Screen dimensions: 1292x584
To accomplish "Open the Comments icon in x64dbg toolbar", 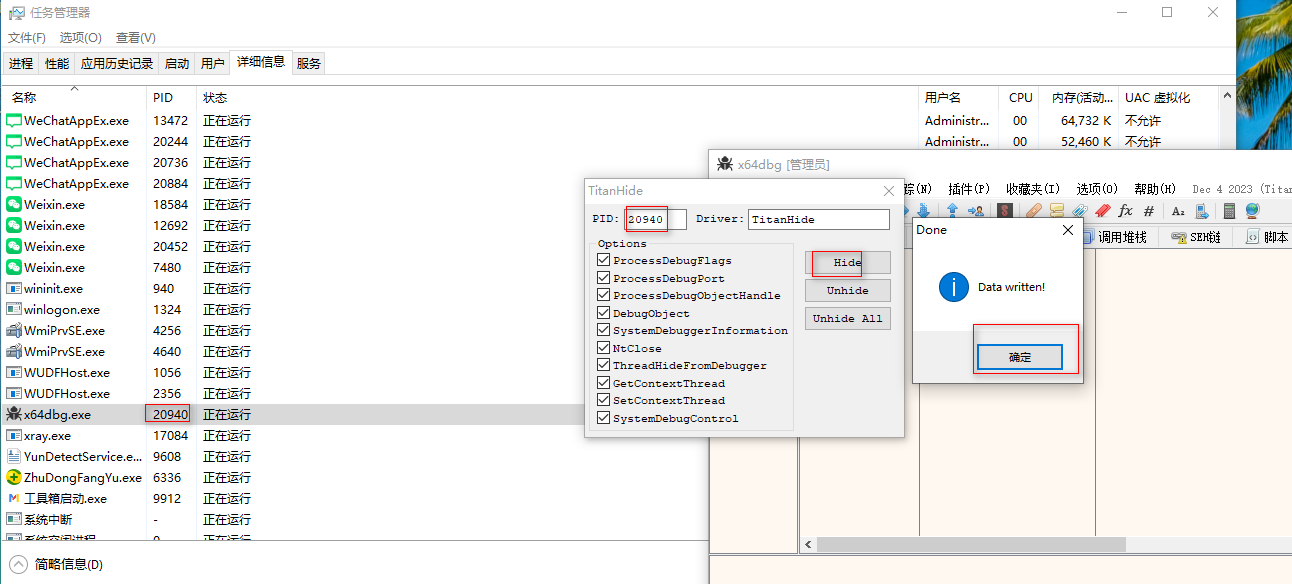I will coord(1057,211).
